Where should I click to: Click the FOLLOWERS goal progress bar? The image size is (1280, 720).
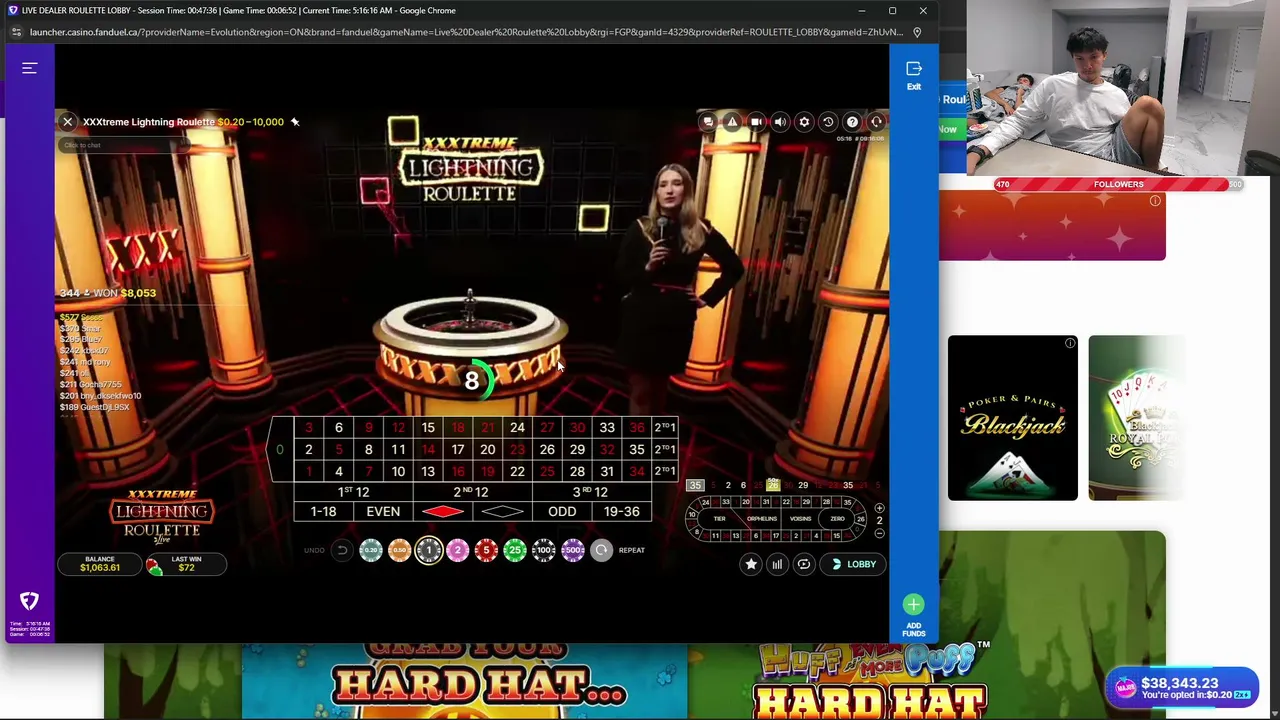(1118, 184)
